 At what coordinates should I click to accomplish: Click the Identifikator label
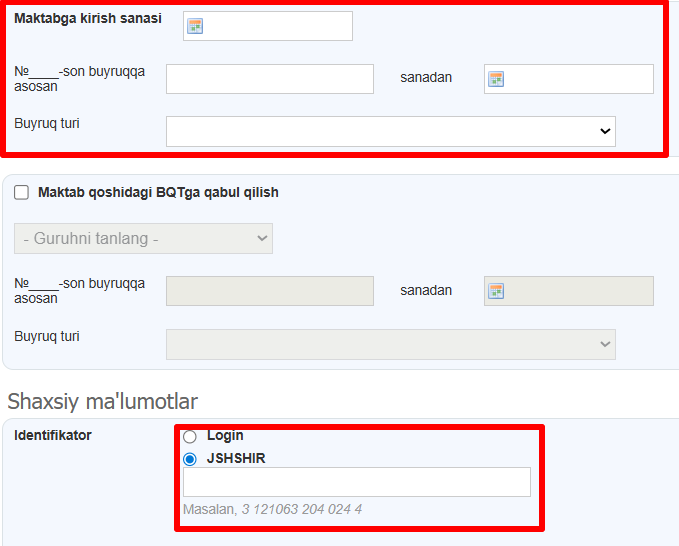53,436
